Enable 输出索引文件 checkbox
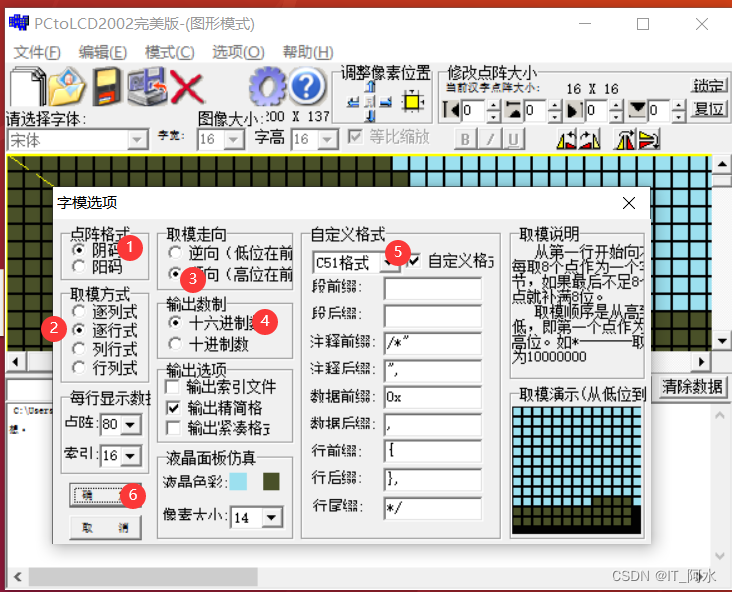Screen dimensions: 732x592 click(x=173, y=387)
